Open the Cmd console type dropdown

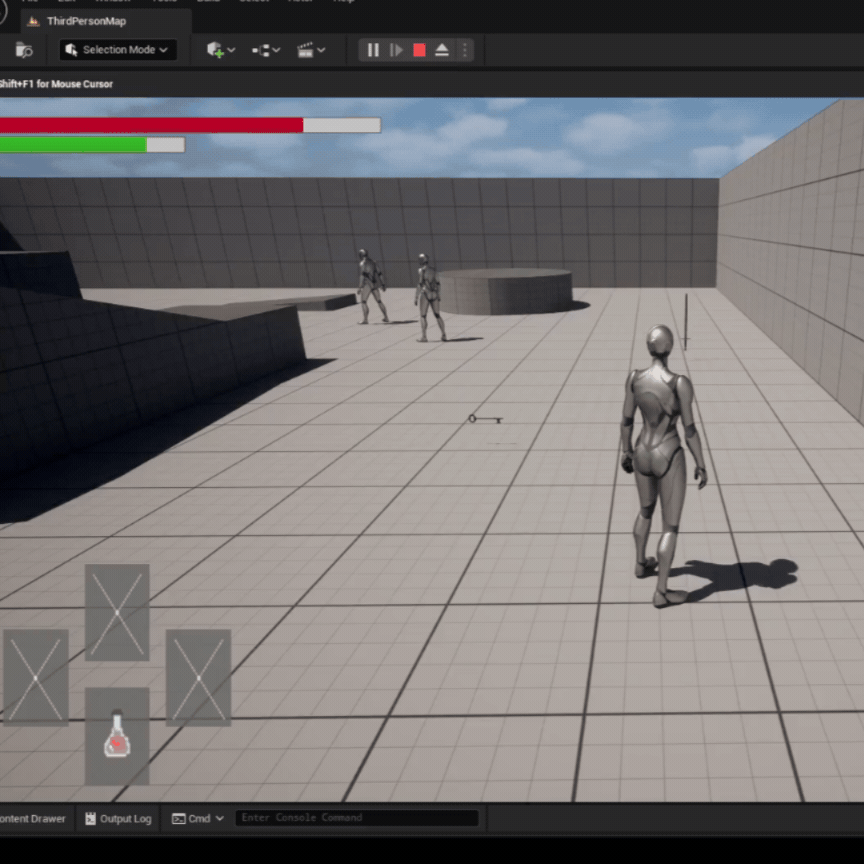198,818
